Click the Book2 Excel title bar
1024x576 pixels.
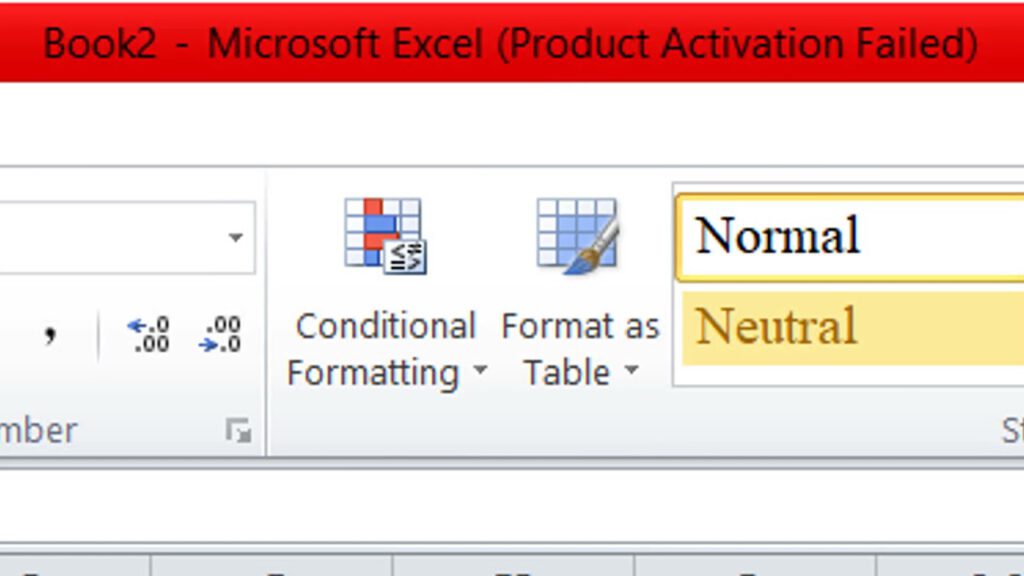[510, 42]
